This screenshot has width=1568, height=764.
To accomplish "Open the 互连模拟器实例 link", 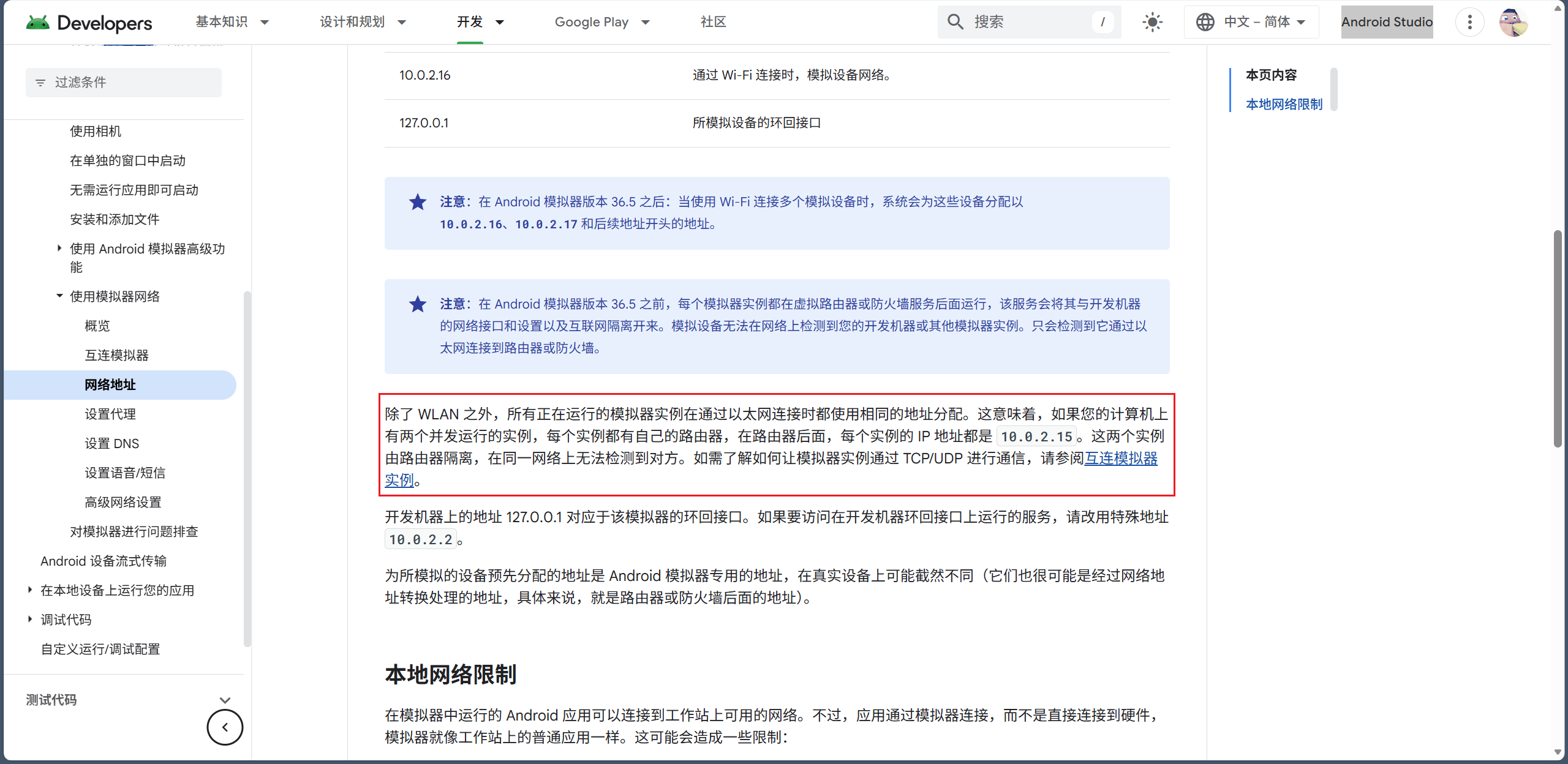I will 1120,459.
